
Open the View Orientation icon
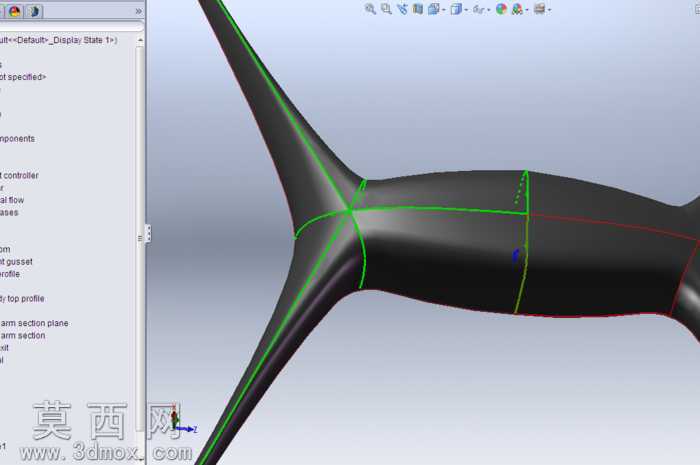pyautogui.click(x=433, y=9)
